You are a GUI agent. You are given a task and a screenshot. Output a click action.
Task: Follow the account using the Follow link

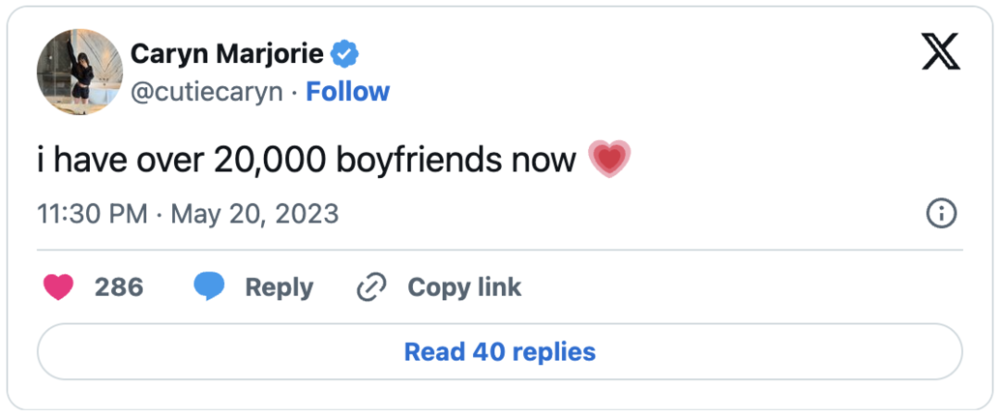[348, 91]
